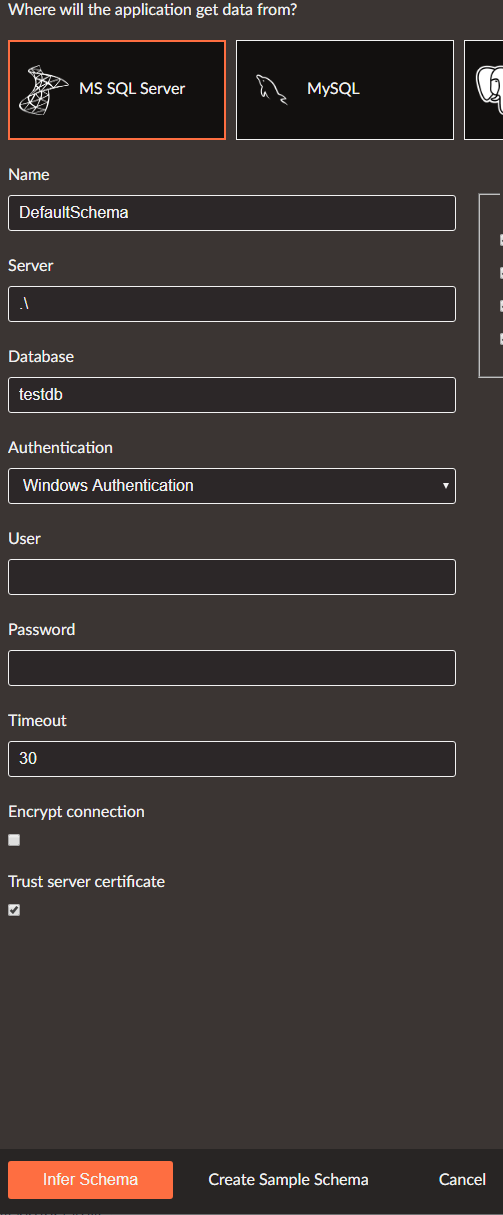Screen dimensions: 503x1215
Task: Select the MS SQL Server tile
Action: click(117, 90)
